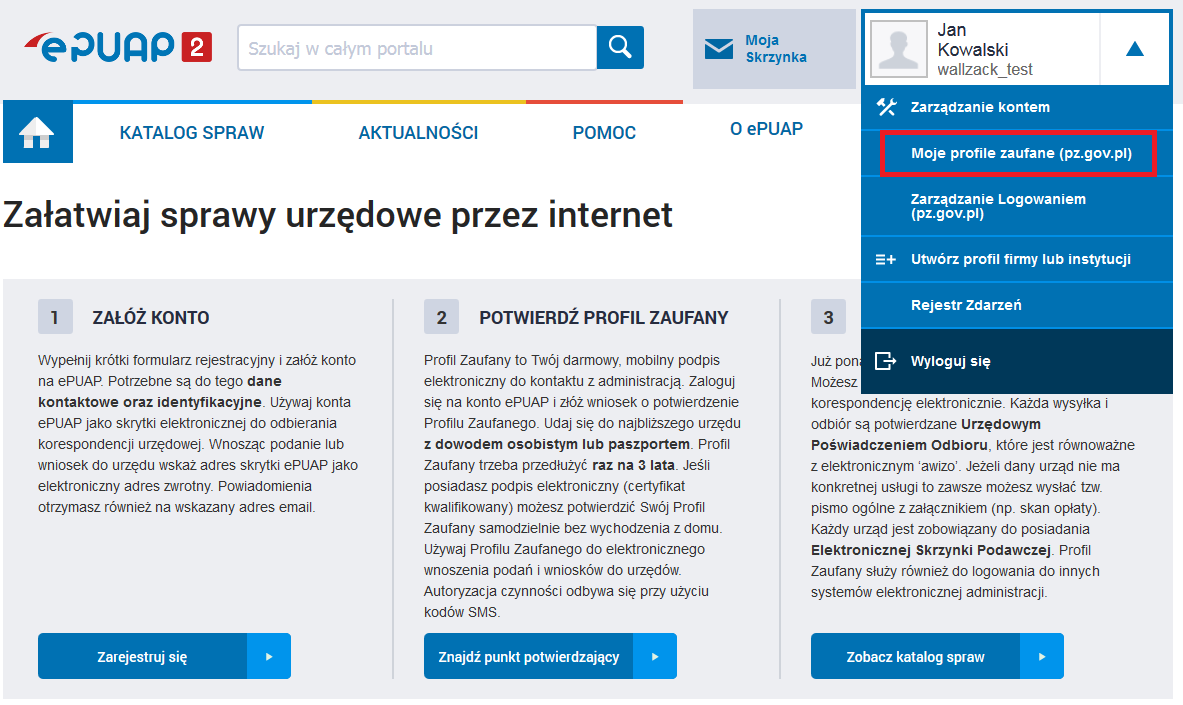Click the user avatar picture
Screen dimensions: 1183x705
point(899,49)
